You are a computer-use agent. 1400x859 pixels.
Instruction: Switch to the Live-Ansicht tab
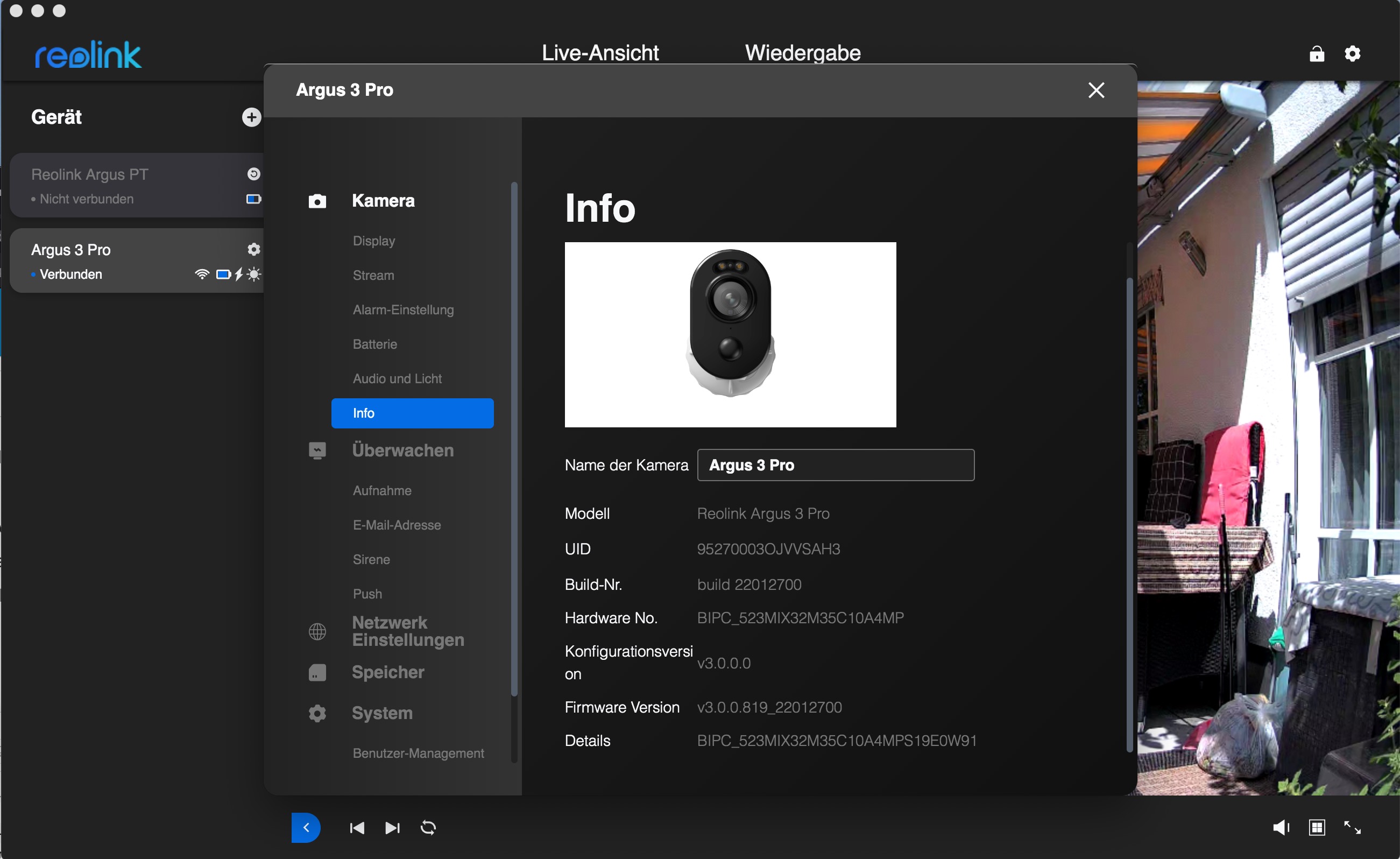(600, 53)
